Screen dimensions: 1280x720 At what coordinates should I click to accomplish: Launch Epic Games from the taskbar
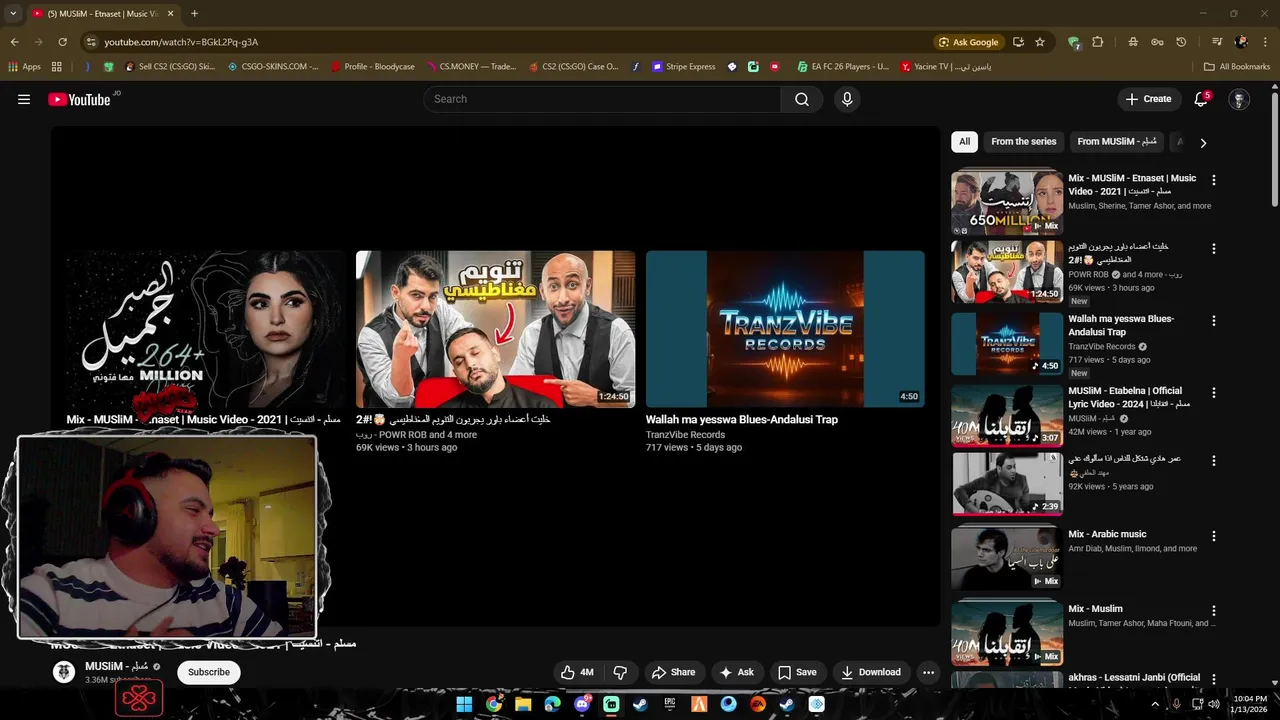(x=670, y=704)
